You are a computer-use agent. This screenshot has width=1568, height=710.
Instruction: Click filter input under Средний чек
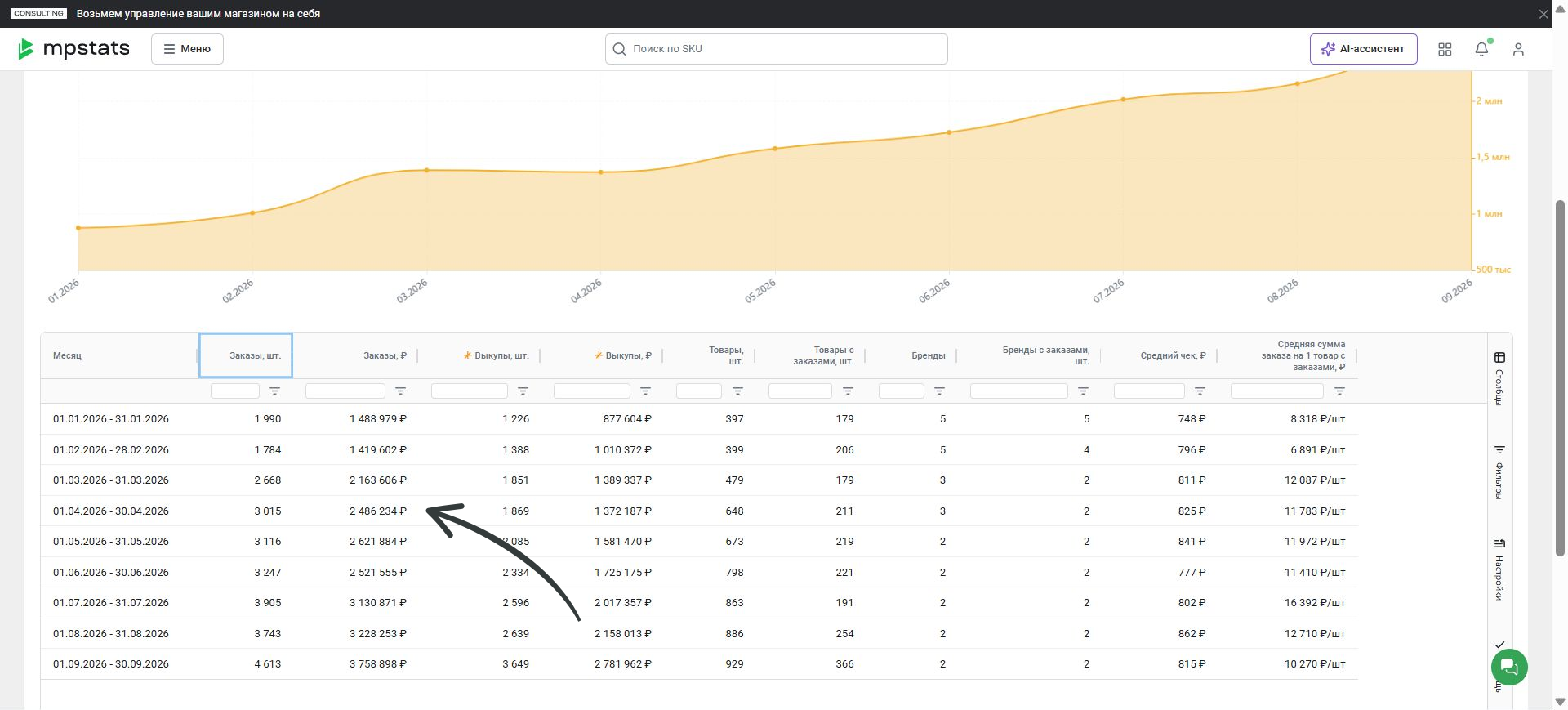(1149, 391)
